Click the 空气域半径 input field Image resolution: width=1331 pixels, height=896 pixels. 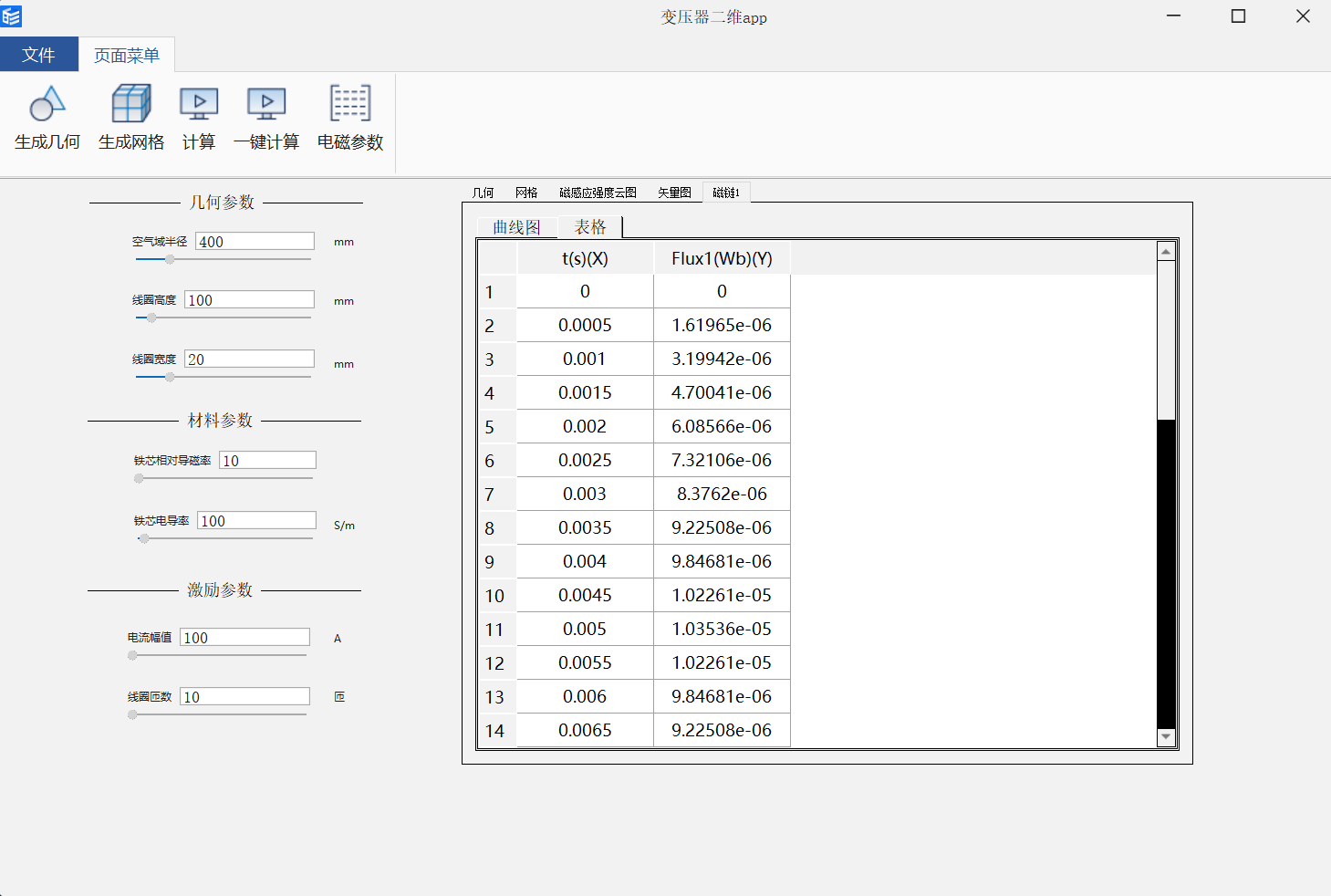click(x=255, y=241)
